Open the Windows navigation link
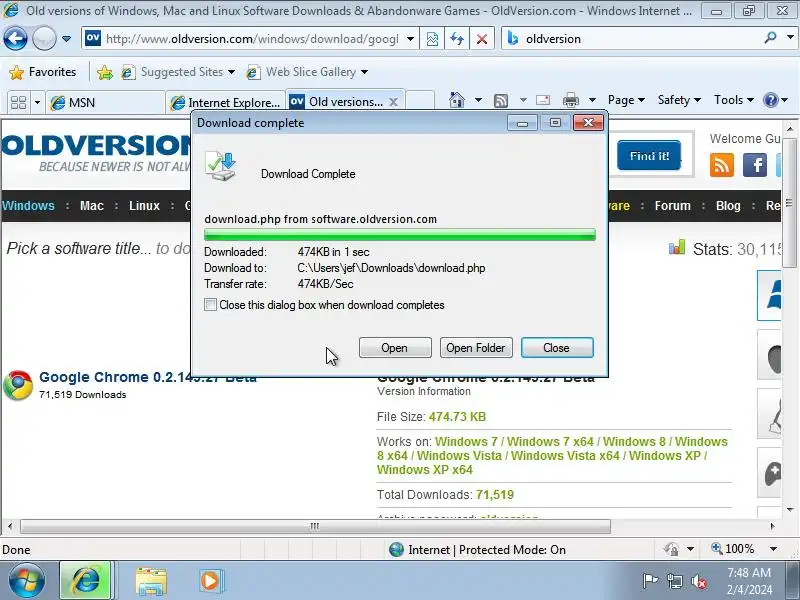Viewport: 800px width, 600px height. 28,206
